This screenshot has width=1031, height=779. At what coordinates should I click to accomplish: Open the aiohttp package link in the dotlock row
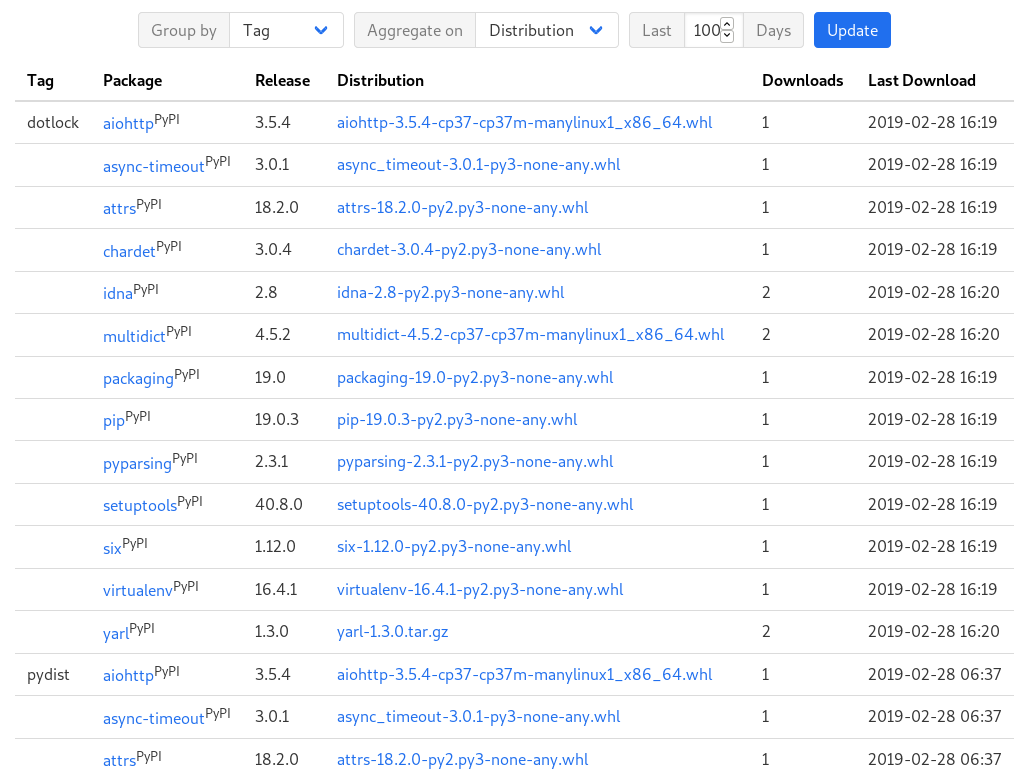[128, 123]
